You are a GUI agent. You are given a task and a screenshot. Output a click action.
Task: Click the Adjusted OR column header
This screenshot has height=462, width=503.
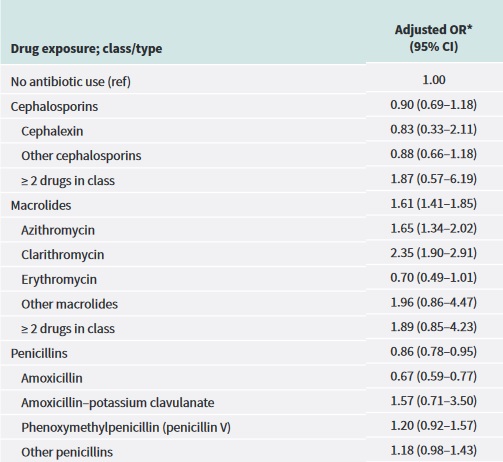pyautogui.click(x=434, y=38)
